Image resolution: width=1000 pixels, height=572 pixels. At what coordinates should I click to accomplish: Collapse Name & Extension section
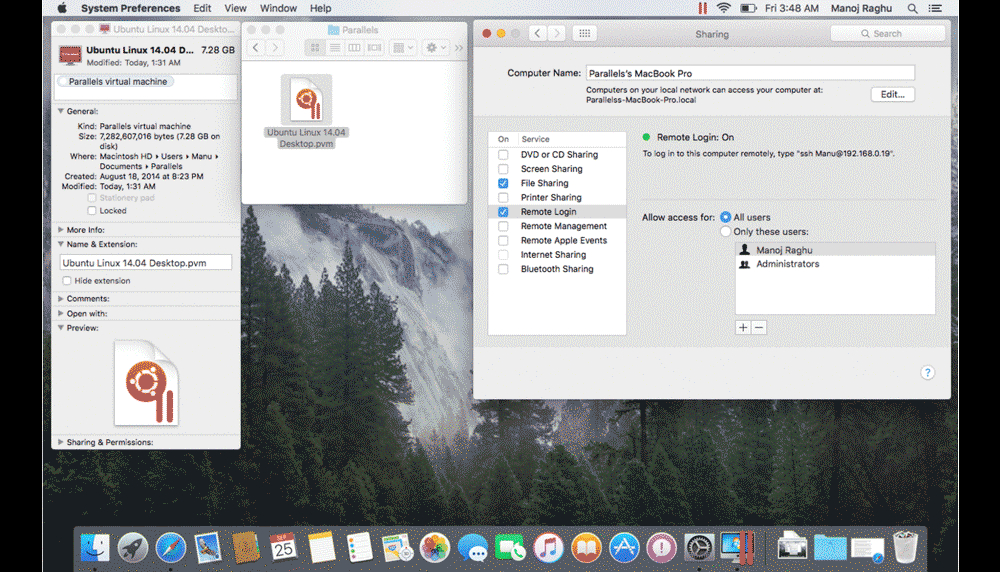coord(61,244)
